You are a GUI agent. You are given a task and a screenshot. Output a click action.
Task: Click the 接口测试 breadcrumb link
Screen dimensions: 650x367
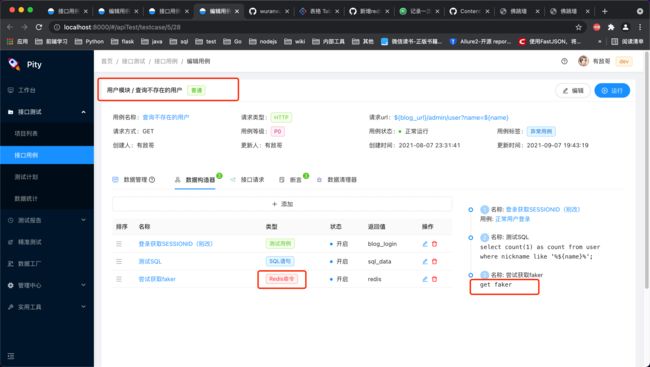pyautogui.click(x=133, y=61)
